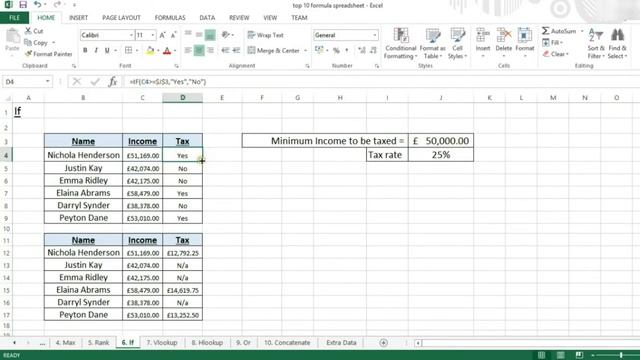Screen dimensions: 640x360
Task: Click the Increase Font Size icon
Action: tap(162, 35)
